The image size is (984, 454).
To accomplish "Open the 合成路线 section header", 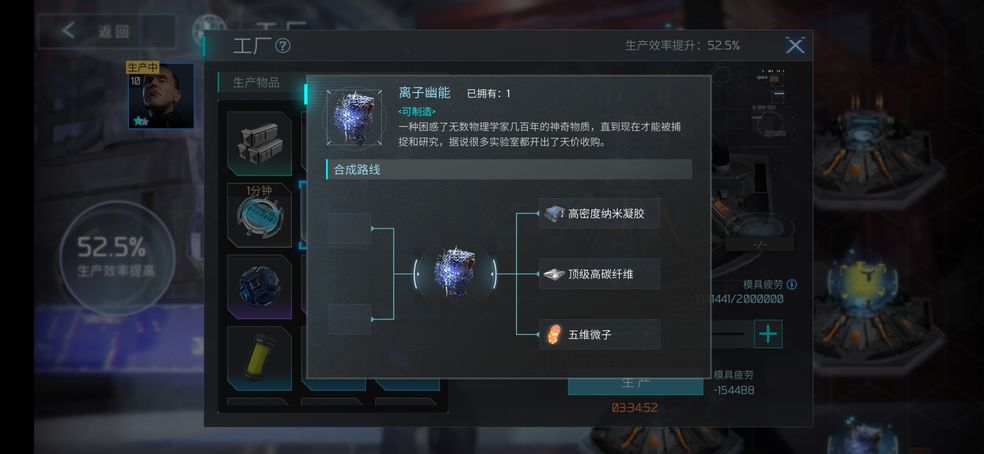I will tap(509, 170).
